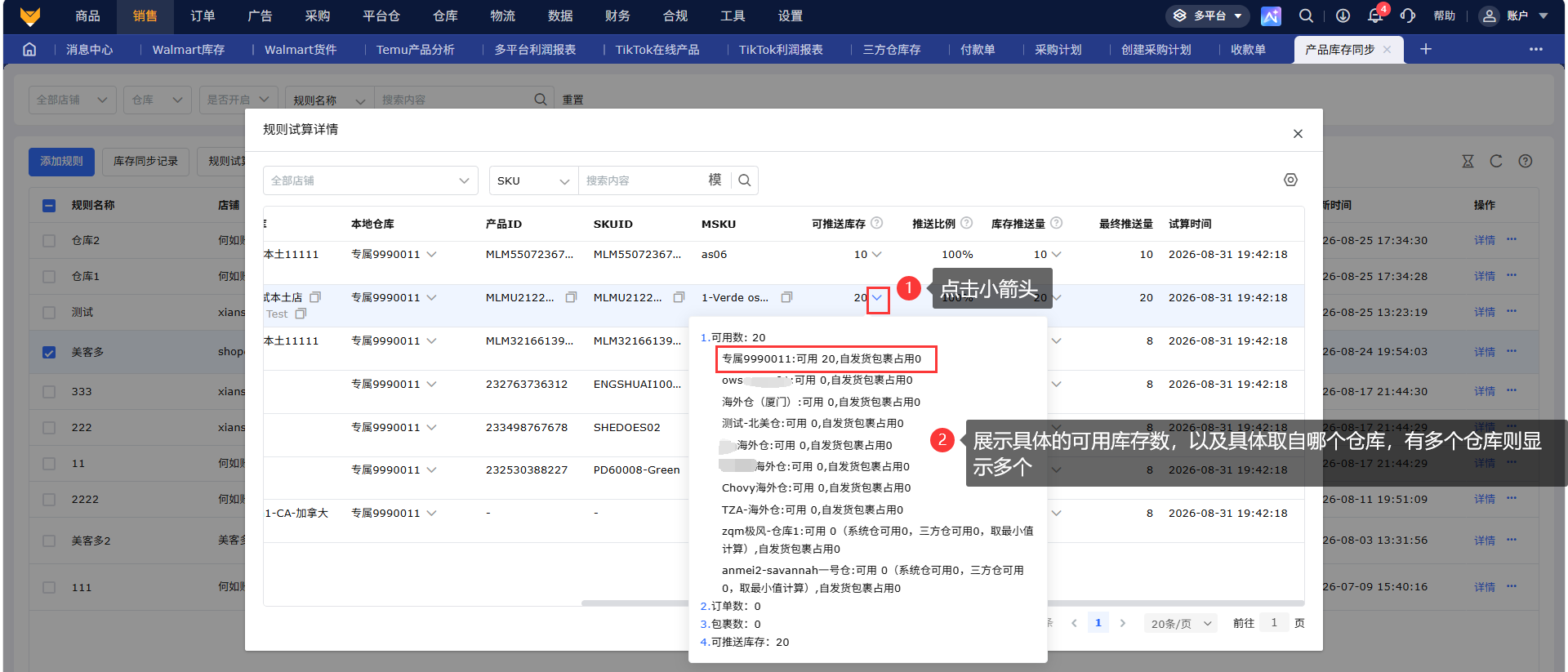Open the tab bar more options icon
The image size is (1568, 672).
tap(1536, 49)
